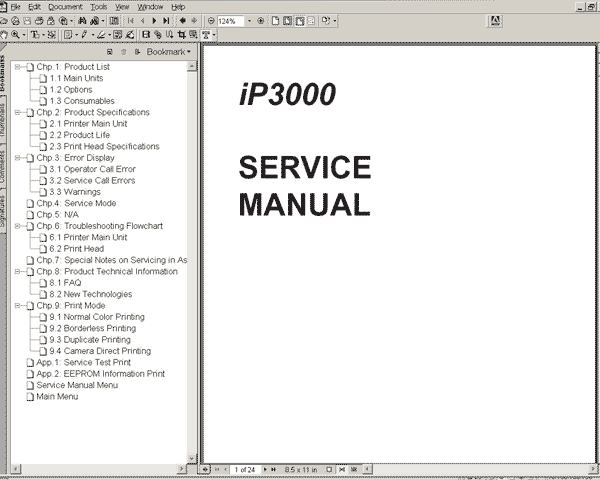The height and width of the screenshot is (480, 600).
Task: Select the Hand tool
Action: point(4,35)
